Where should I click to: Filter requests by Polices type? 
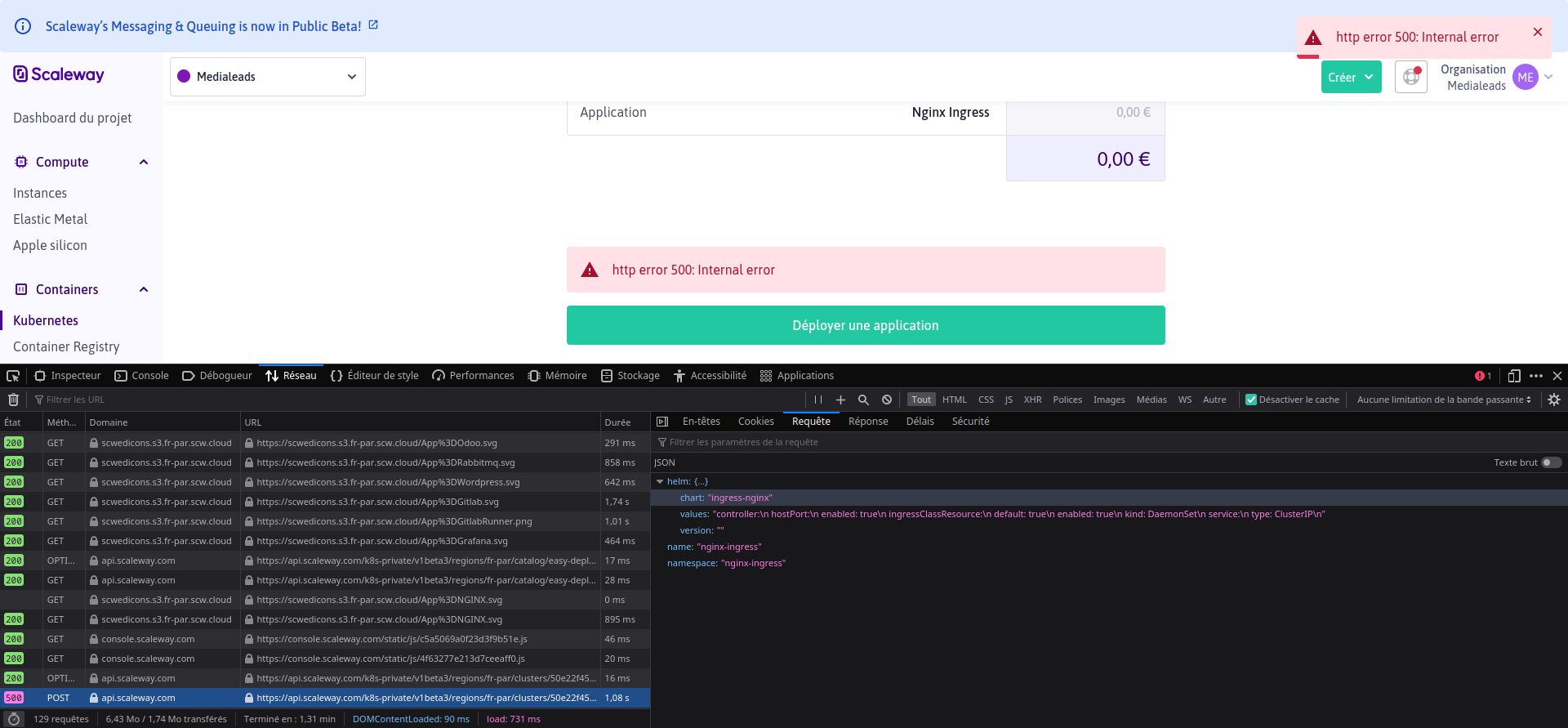click(x=1067, y=400)
